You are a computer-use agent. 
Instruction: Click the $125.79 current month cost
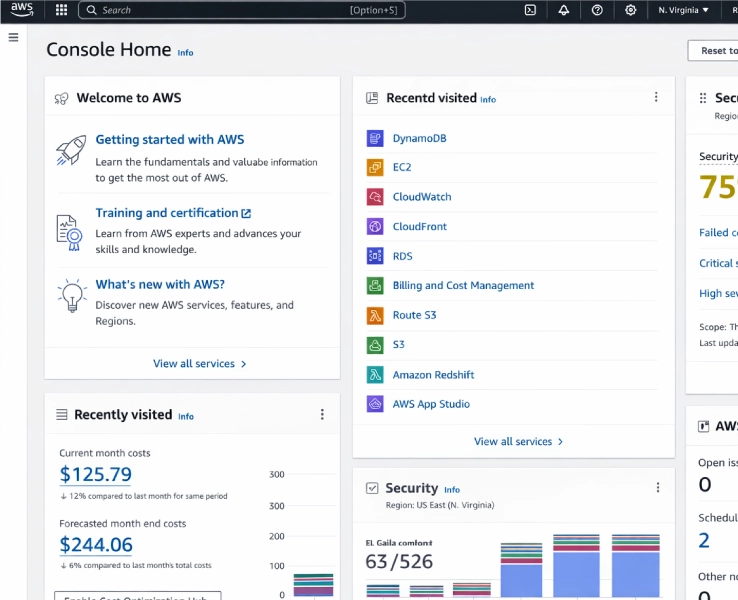96,474
